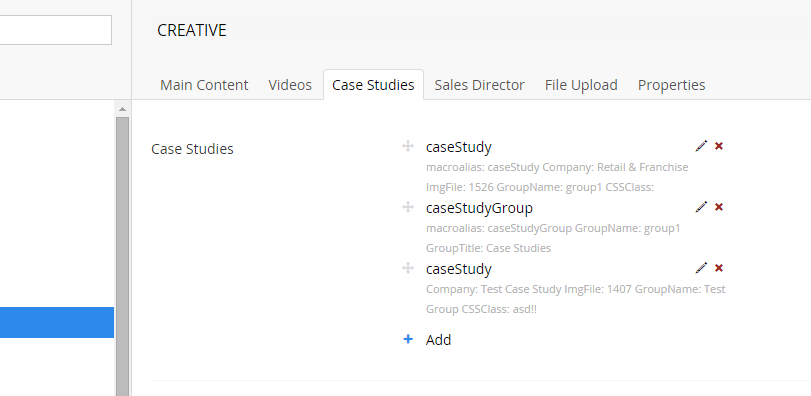
Task: Click the scrollbar up arrow in tree panel
Action: pyautogui.click(x=122, y=109)
